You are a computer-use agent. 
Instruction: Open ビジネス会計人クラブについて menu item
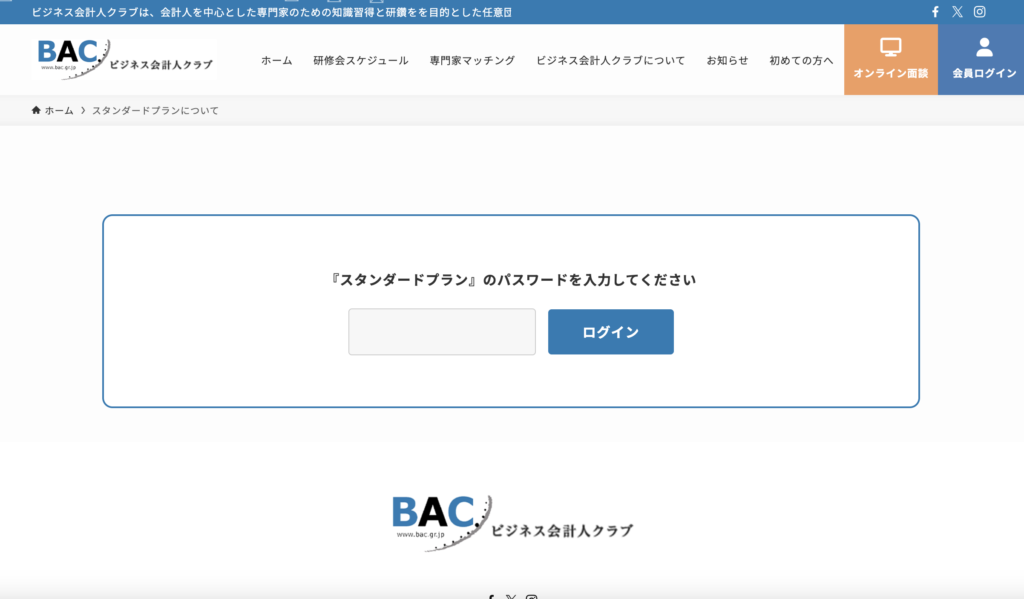pos(610,60)
